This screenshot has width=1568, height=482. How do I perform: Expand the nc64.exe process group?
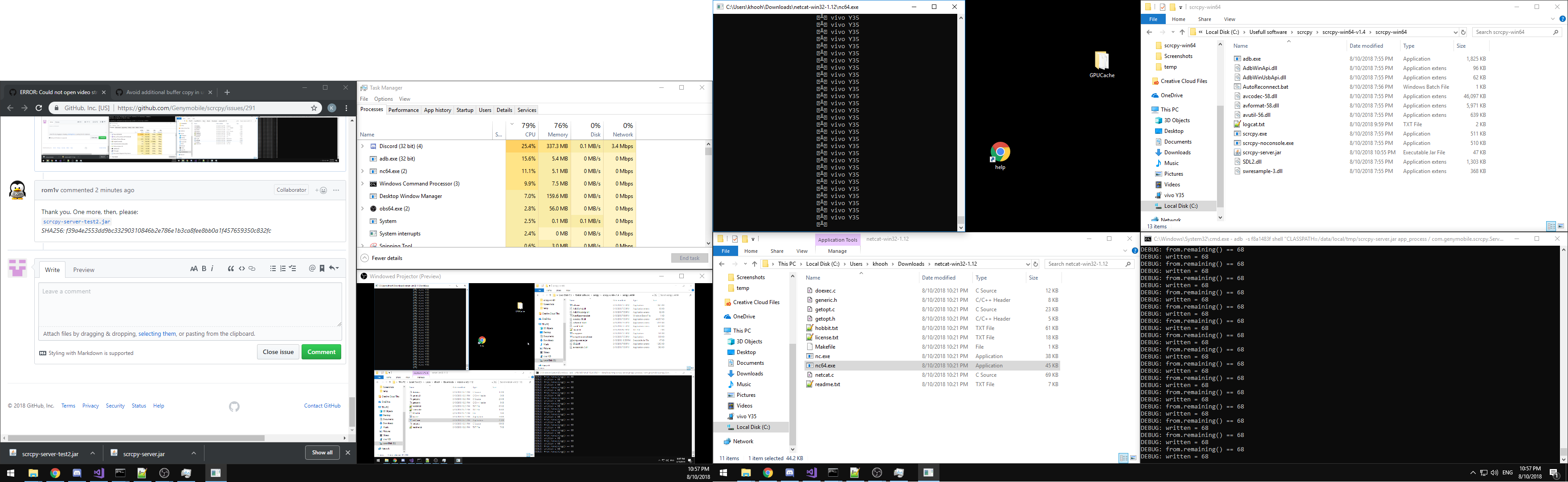coord(363,171)
